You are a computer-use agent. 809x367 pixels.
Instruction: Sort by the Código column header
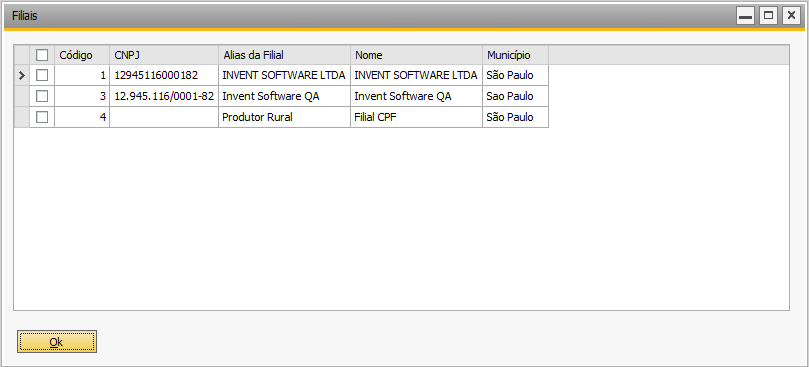point(82,55)
